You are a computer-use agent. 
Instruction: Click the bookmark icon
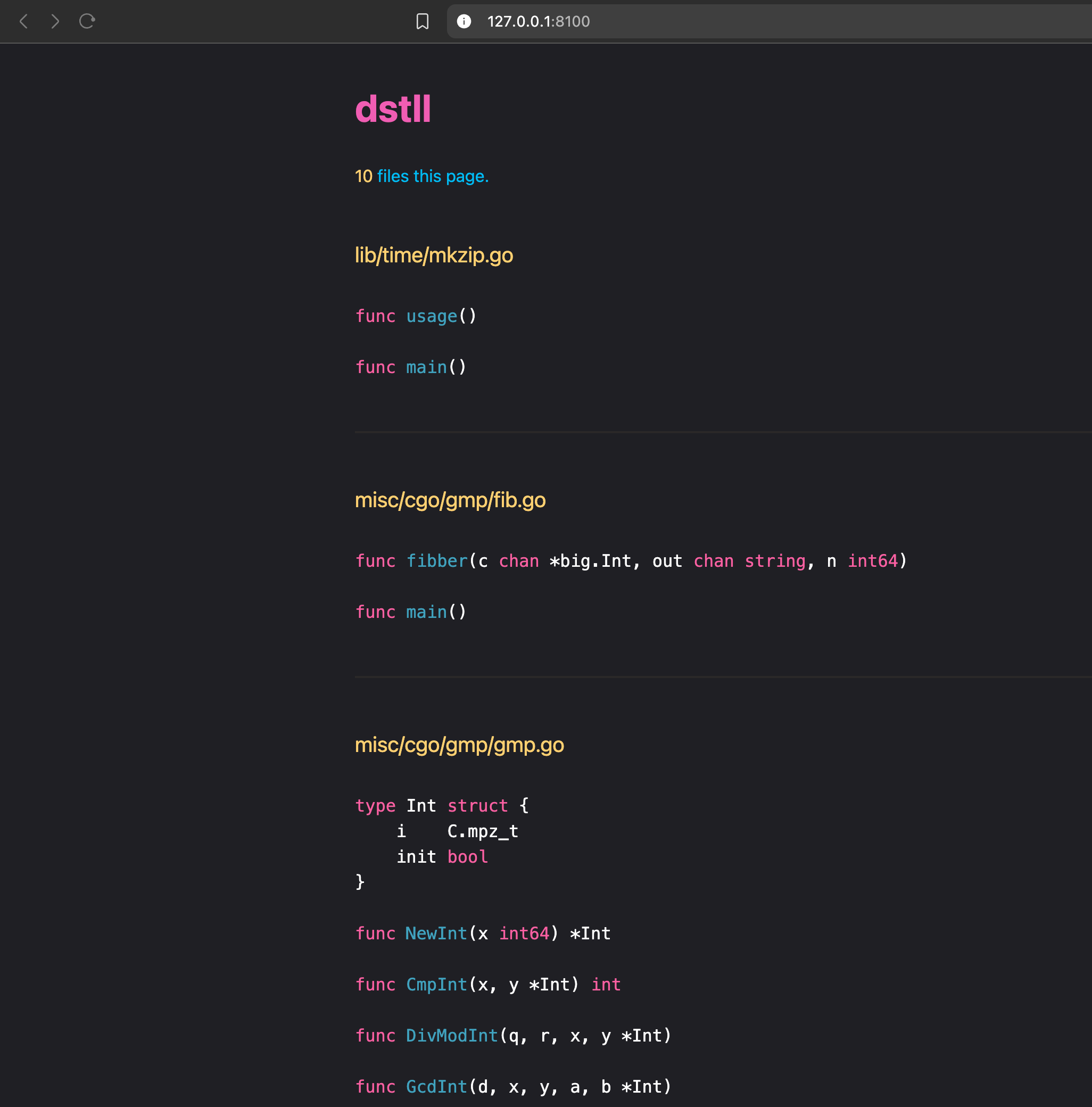[x=422, y=22]
